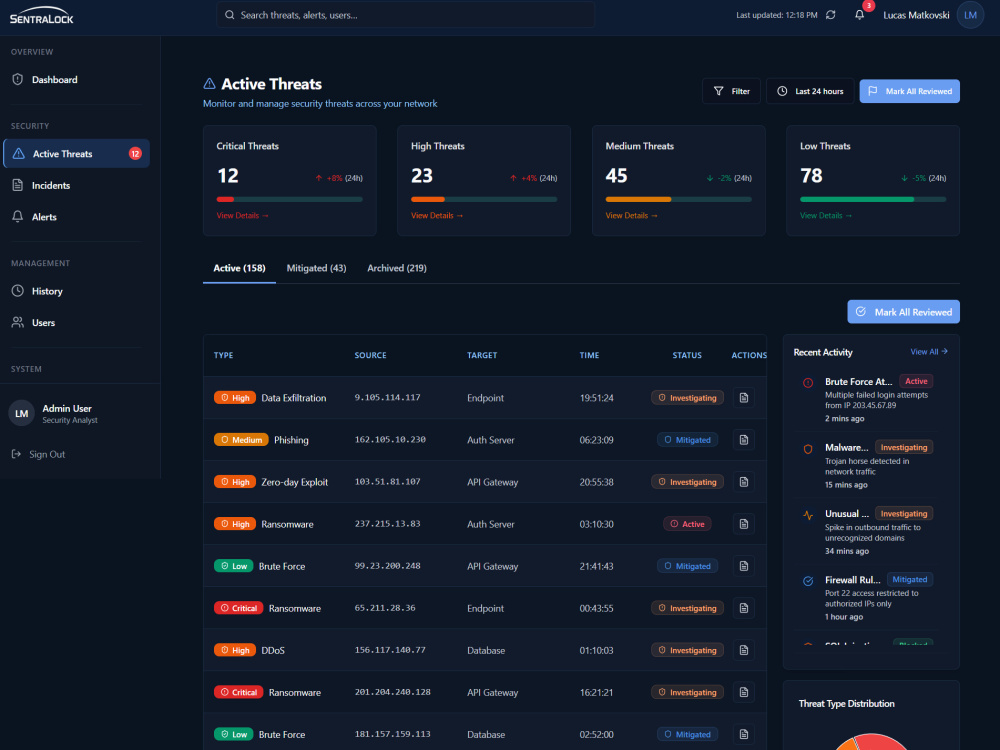Viewport: 1000px width, 750px height.
Task: Open details icon for DDoS row
Action: coord(744,650)
